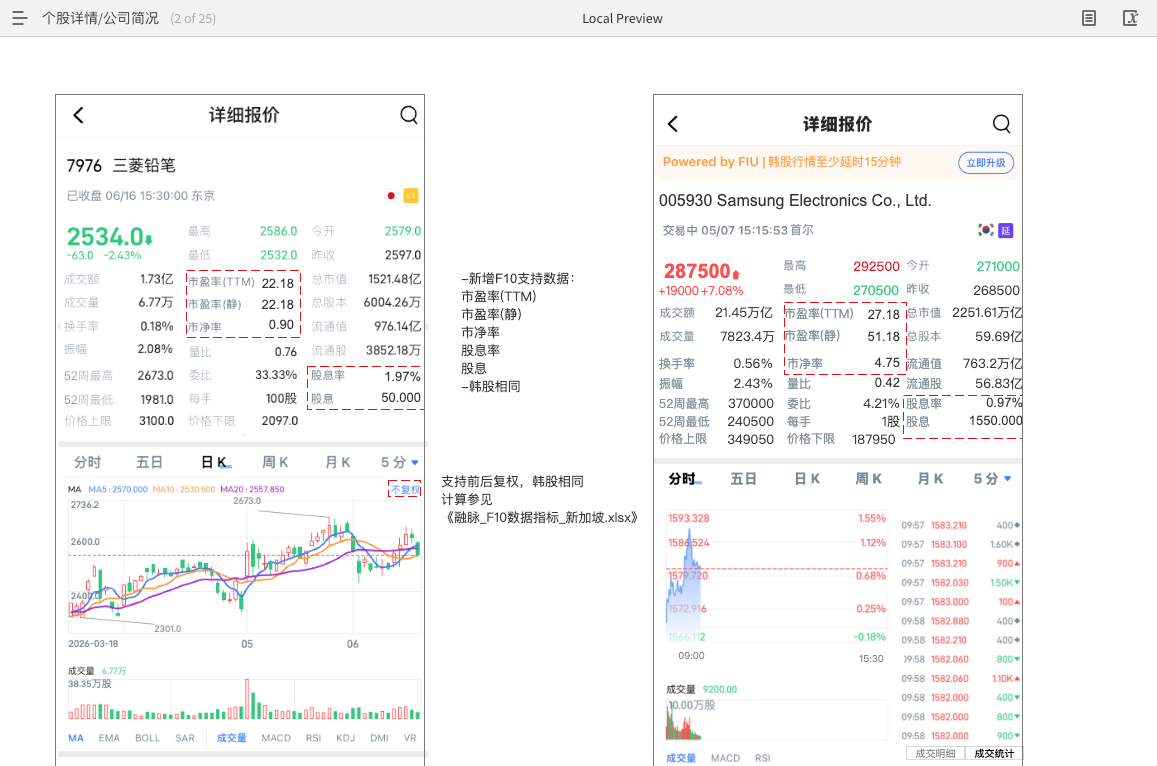Open the 不复权 adjustment selector
The image size is (1157, 766).
tap(405, 489)
